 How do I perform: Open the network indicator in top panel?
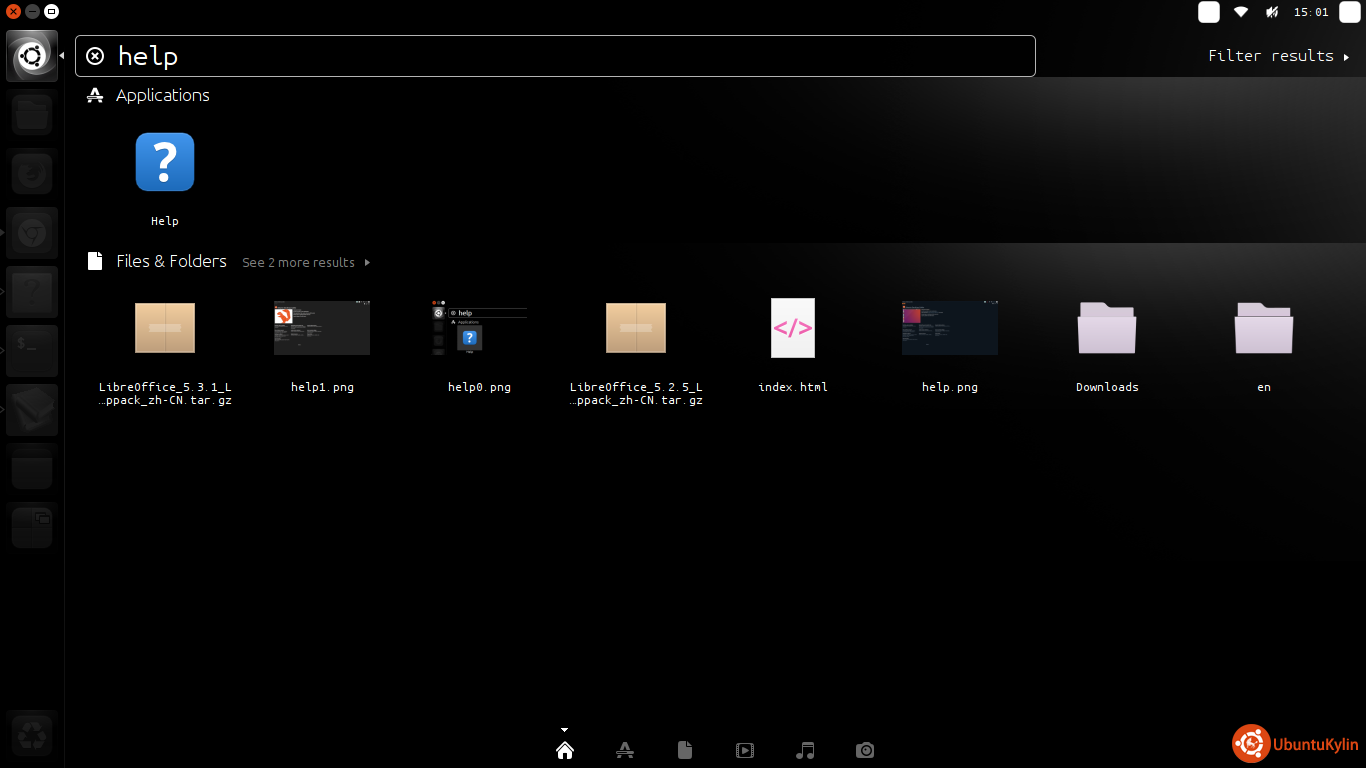click(1241, 12)
